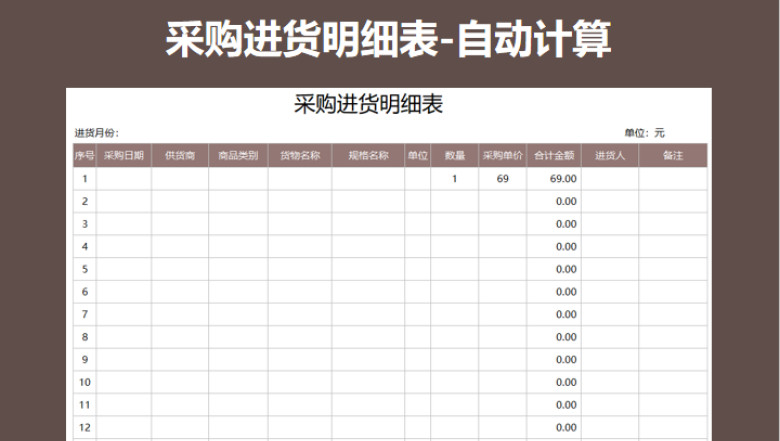Select the 供货商 column header
Screen dimensions: 780x441
click(x=180, y=155)
